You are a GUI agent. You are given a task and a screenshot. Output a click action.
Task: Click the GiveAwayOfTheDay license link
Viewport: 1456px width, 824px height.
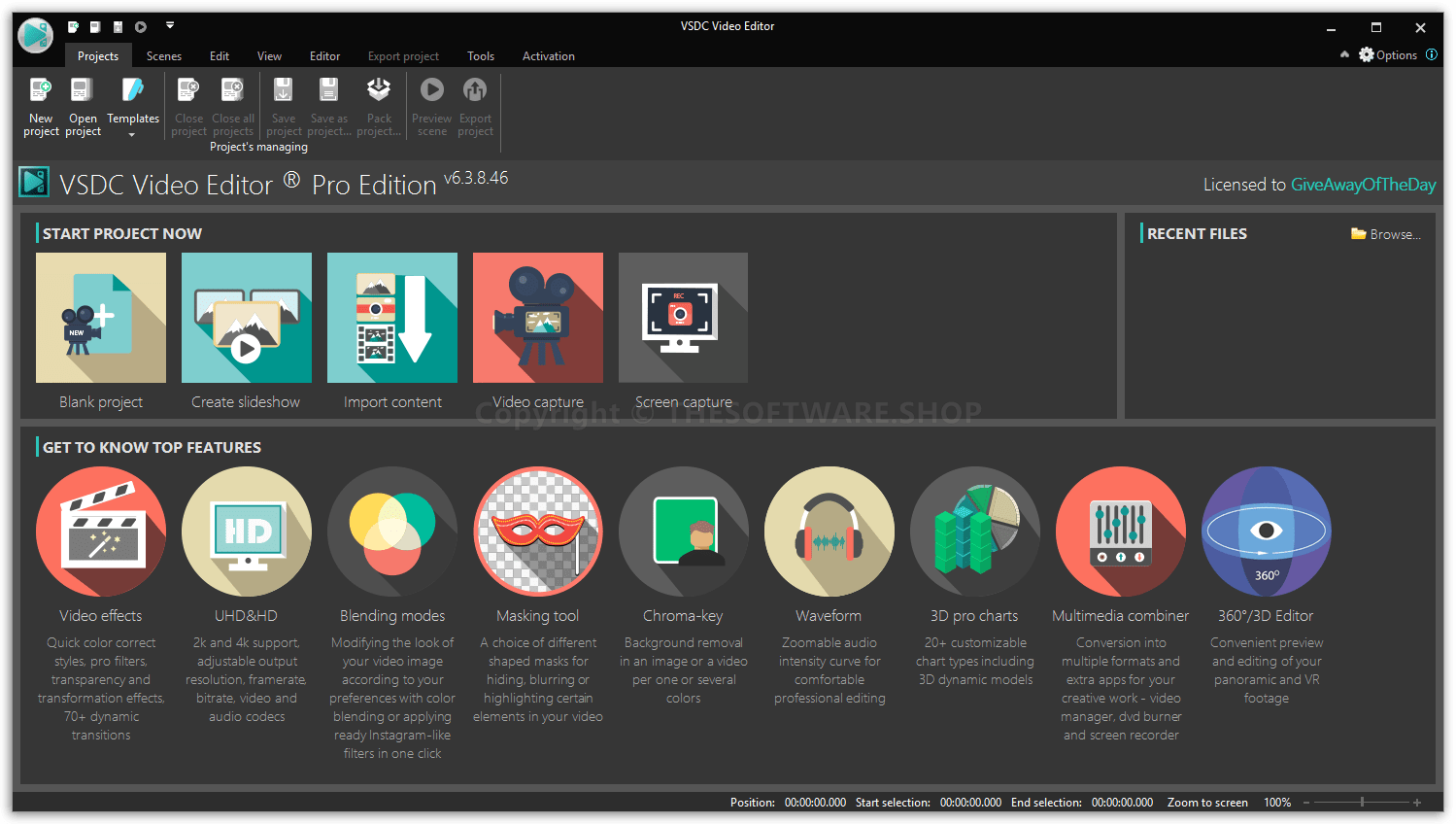click(1363, 185)
